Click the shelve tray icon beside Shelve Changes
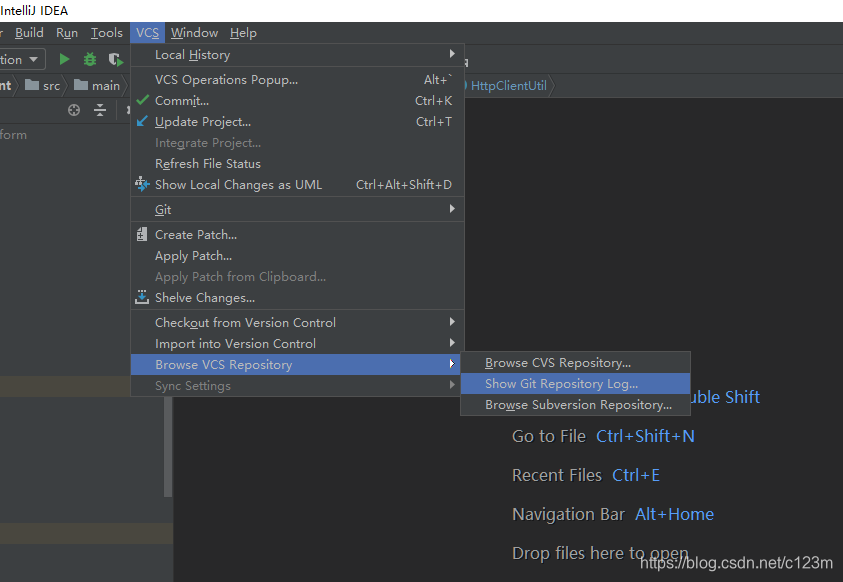Viewport: 843px width, 582px height. click(x=142, y=297)
